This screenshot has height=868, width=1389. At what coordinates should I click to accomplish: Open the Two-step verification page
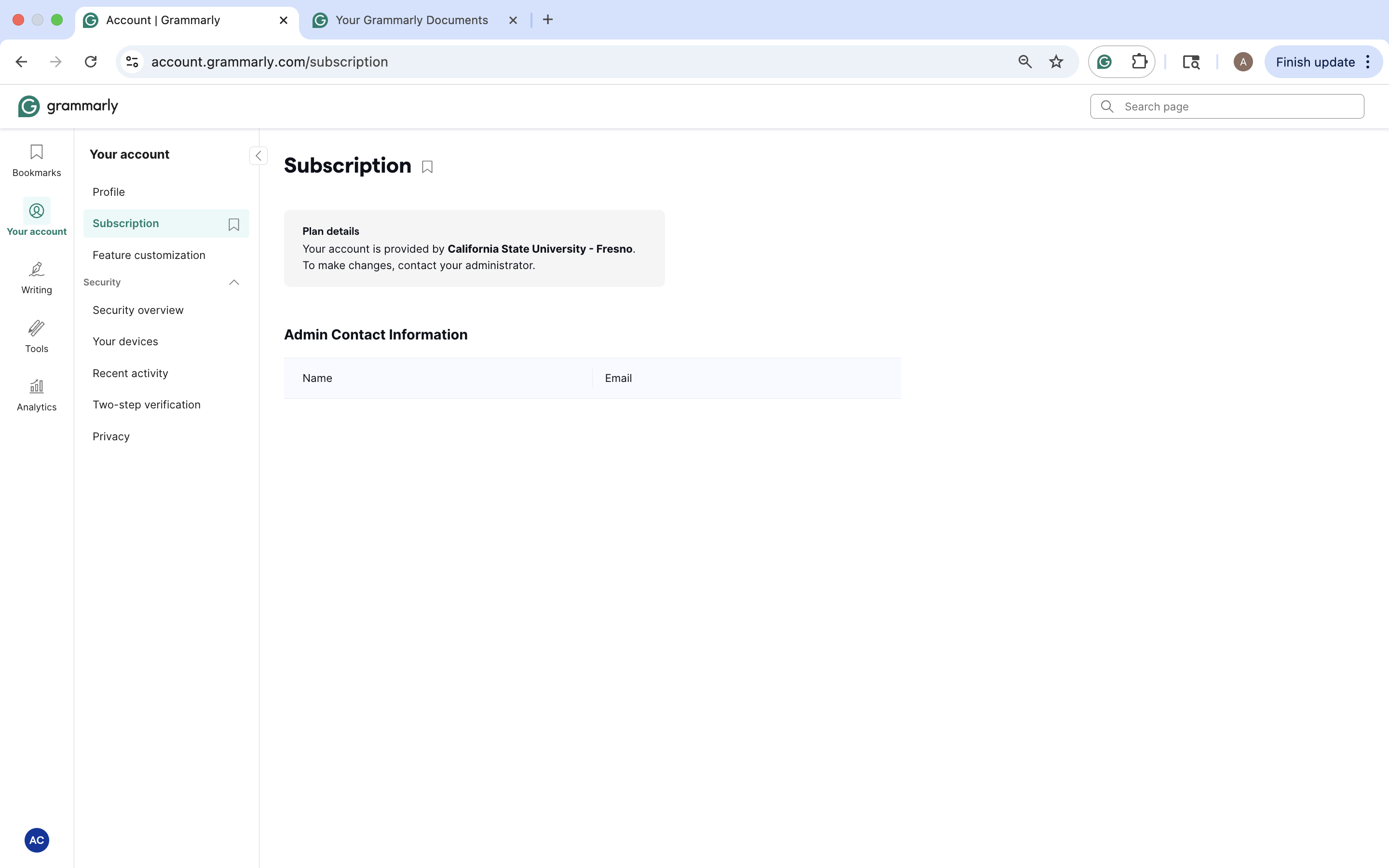point(146,404)
